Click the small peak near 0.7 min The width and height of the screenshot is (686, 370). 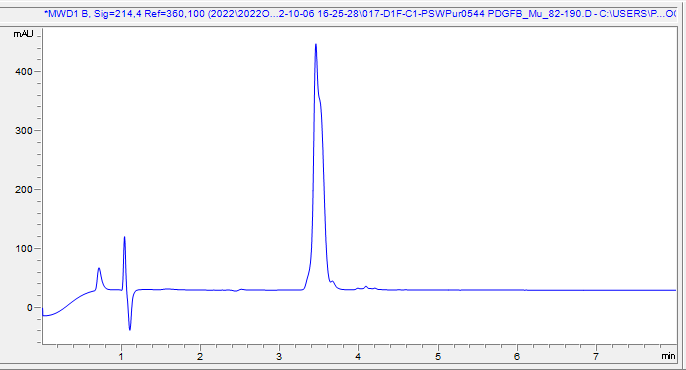coord(99,269)
